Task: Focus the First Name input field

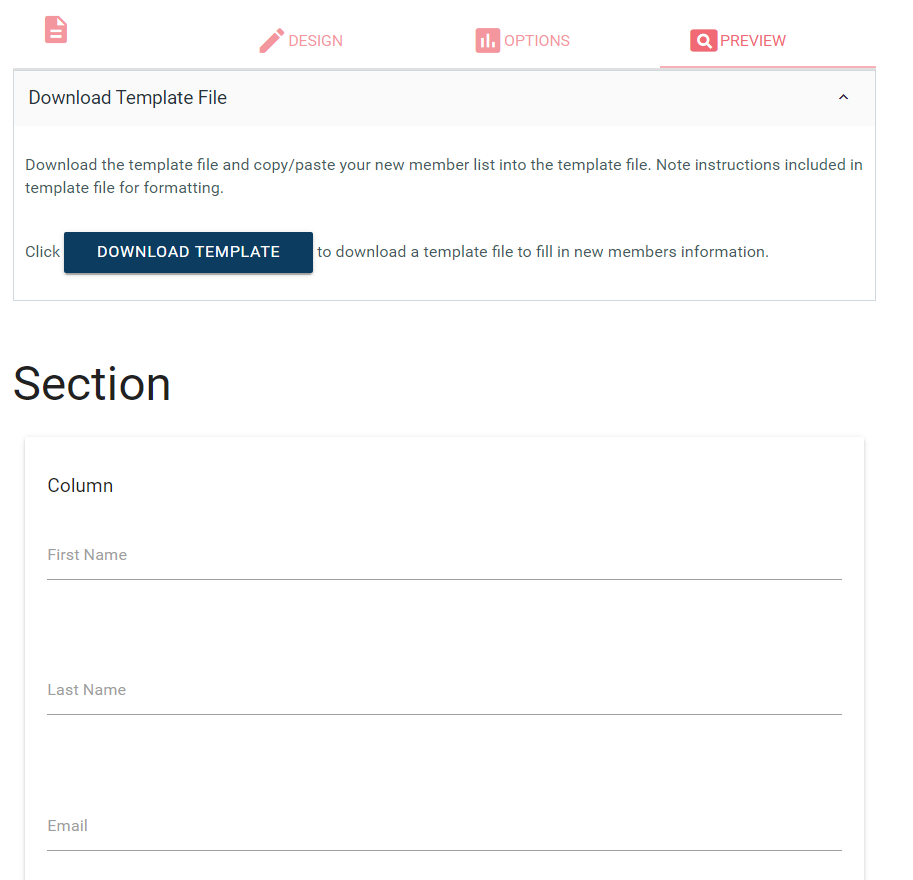Action: tap(444, 556)
